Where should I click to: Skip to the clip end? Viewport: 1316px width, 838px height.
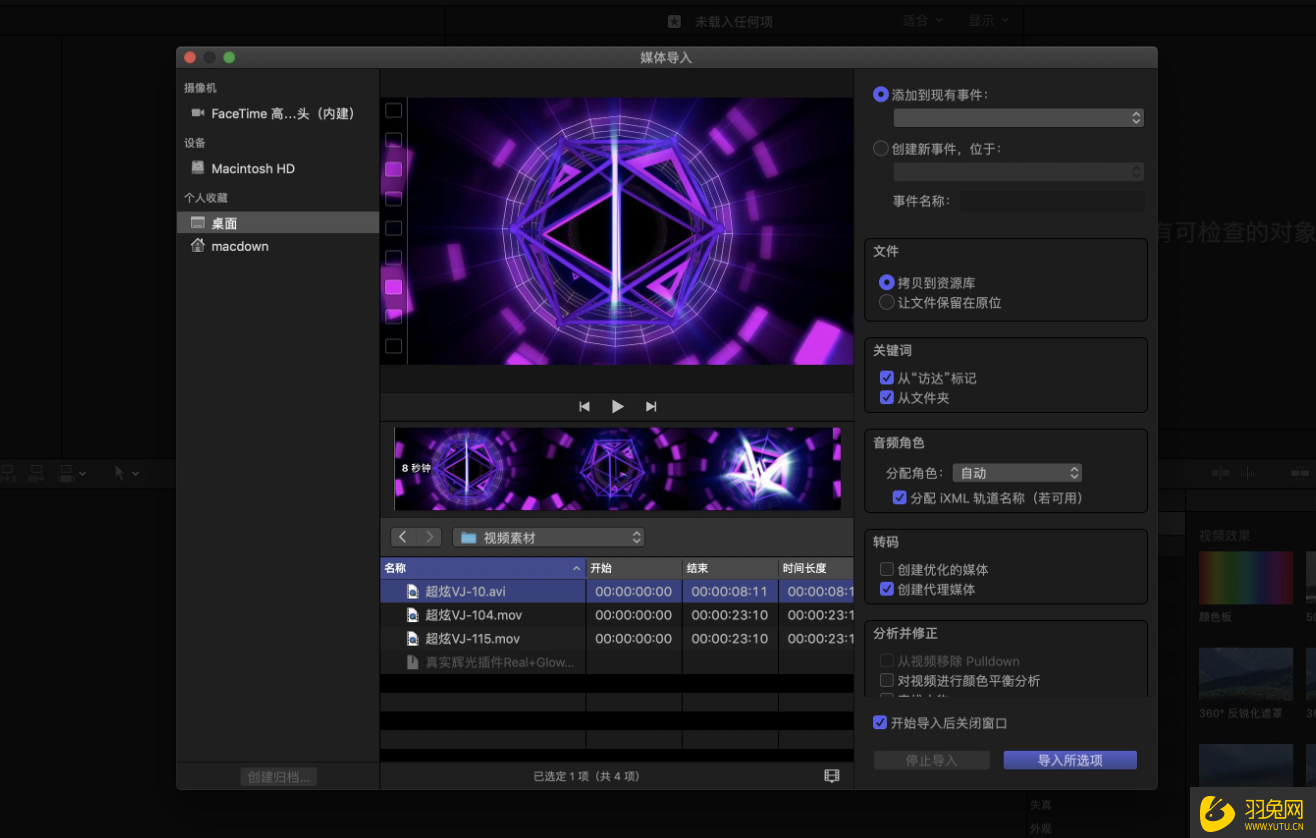click(x=651, y=406)
